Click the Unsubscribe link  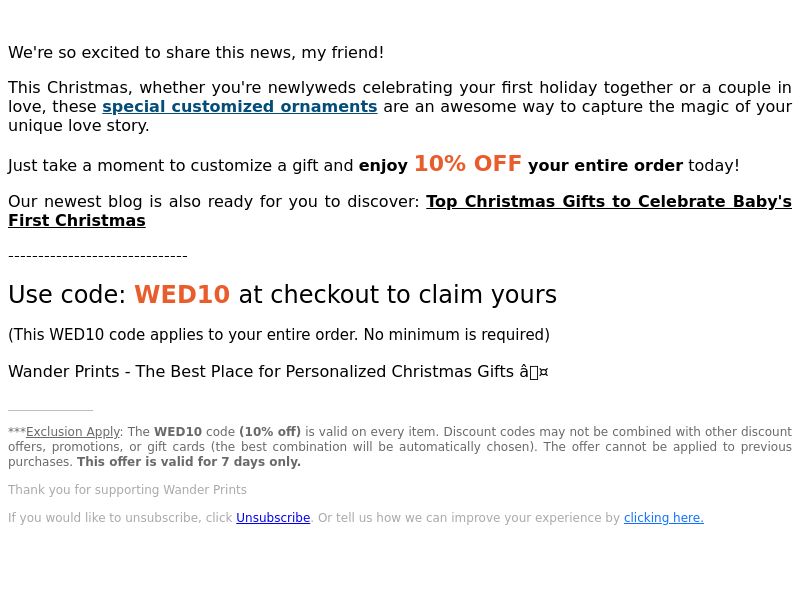point(273,518)
